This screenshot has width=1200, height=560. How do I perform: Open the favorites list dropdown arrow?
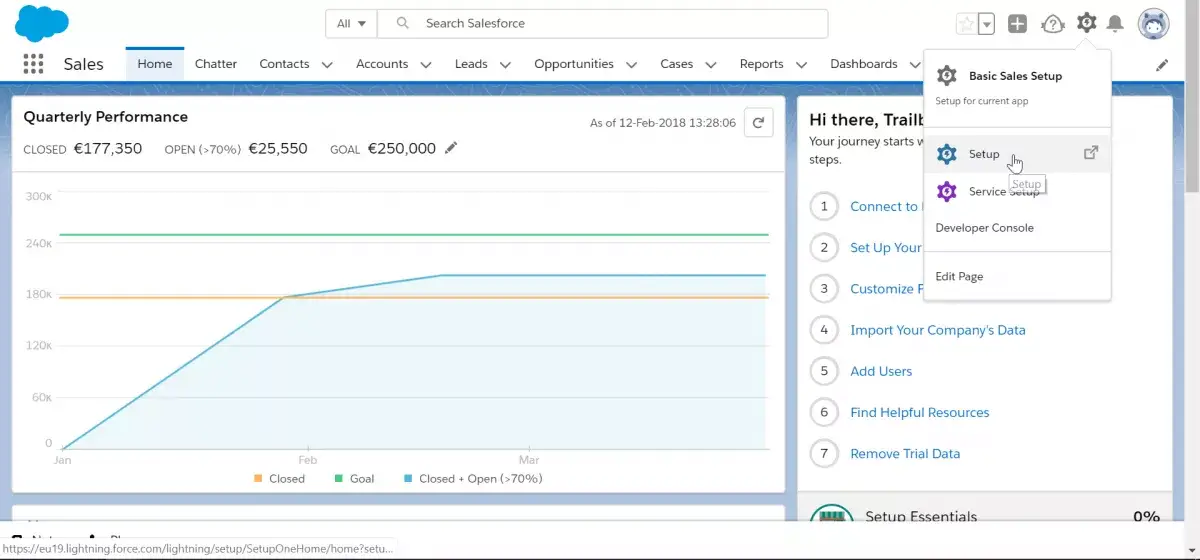click(x=986, y=24)
